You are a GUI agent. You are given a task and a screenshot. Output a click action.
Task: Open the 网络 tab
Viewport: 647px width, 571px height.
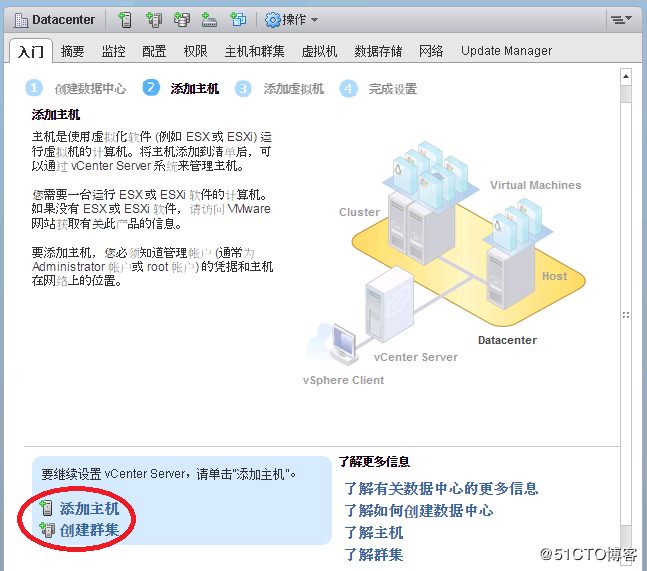click(431, 51)
